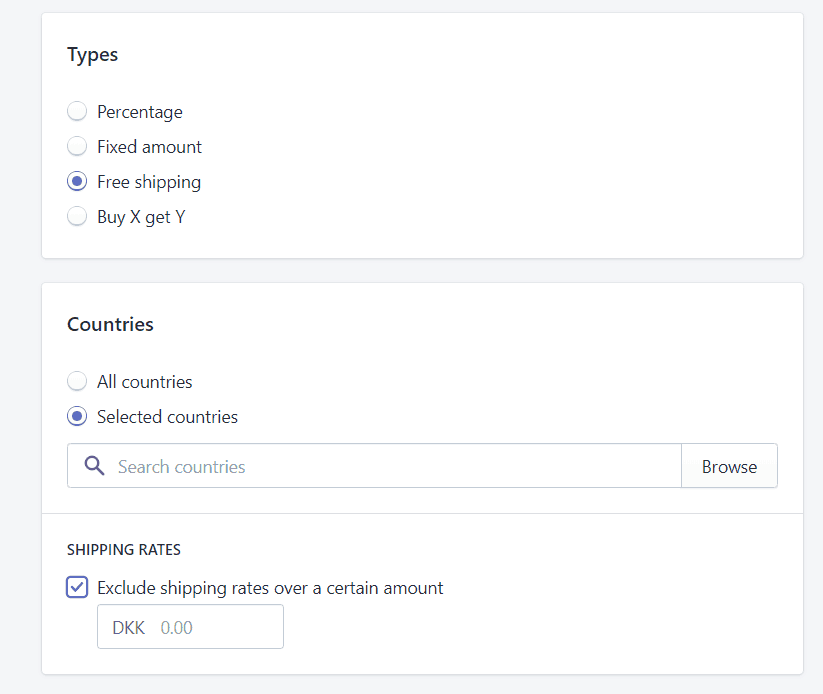Uncheck Exclude shipping rates over amount checkbox

coord(77,587)
